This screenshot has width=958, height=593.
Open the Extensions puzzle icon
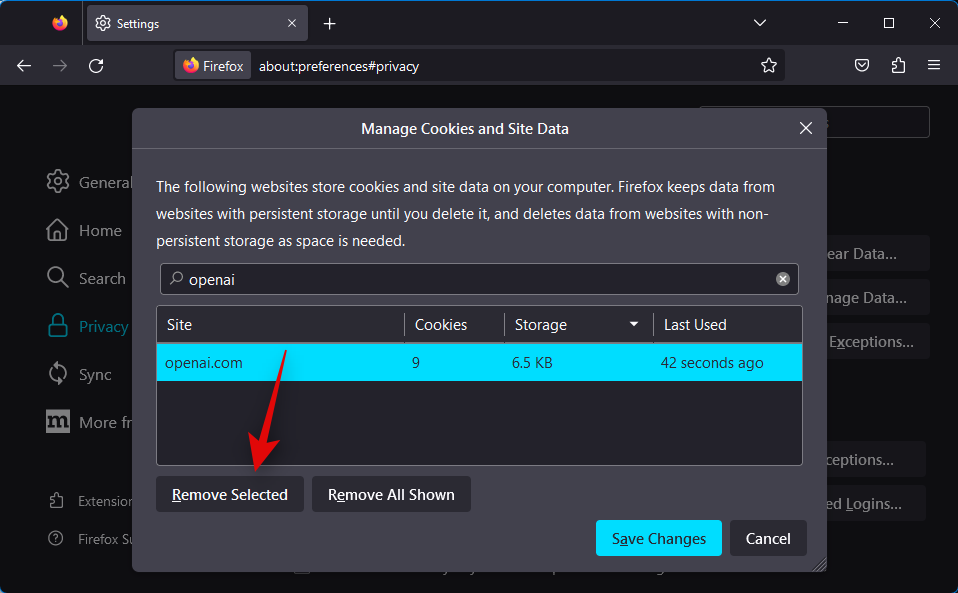tap(898, 66)
